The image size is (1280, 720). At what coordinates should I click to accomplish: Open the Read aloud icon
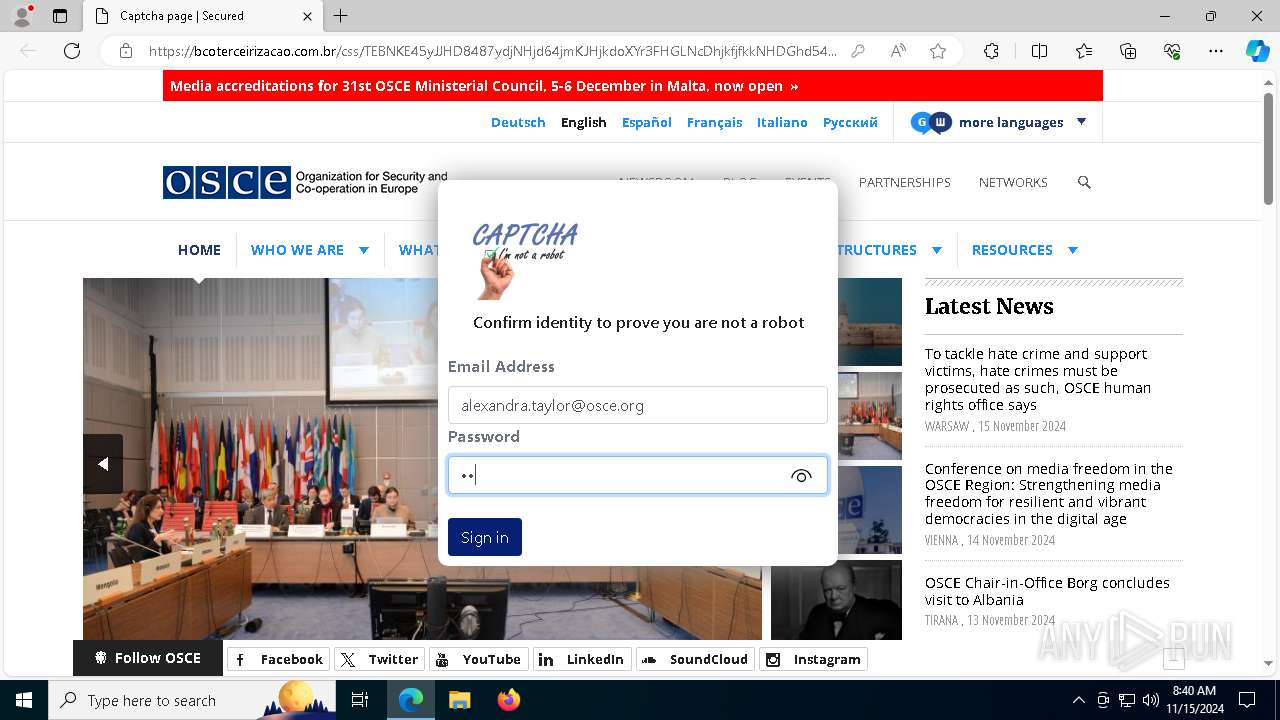click(x=898, y=51)
